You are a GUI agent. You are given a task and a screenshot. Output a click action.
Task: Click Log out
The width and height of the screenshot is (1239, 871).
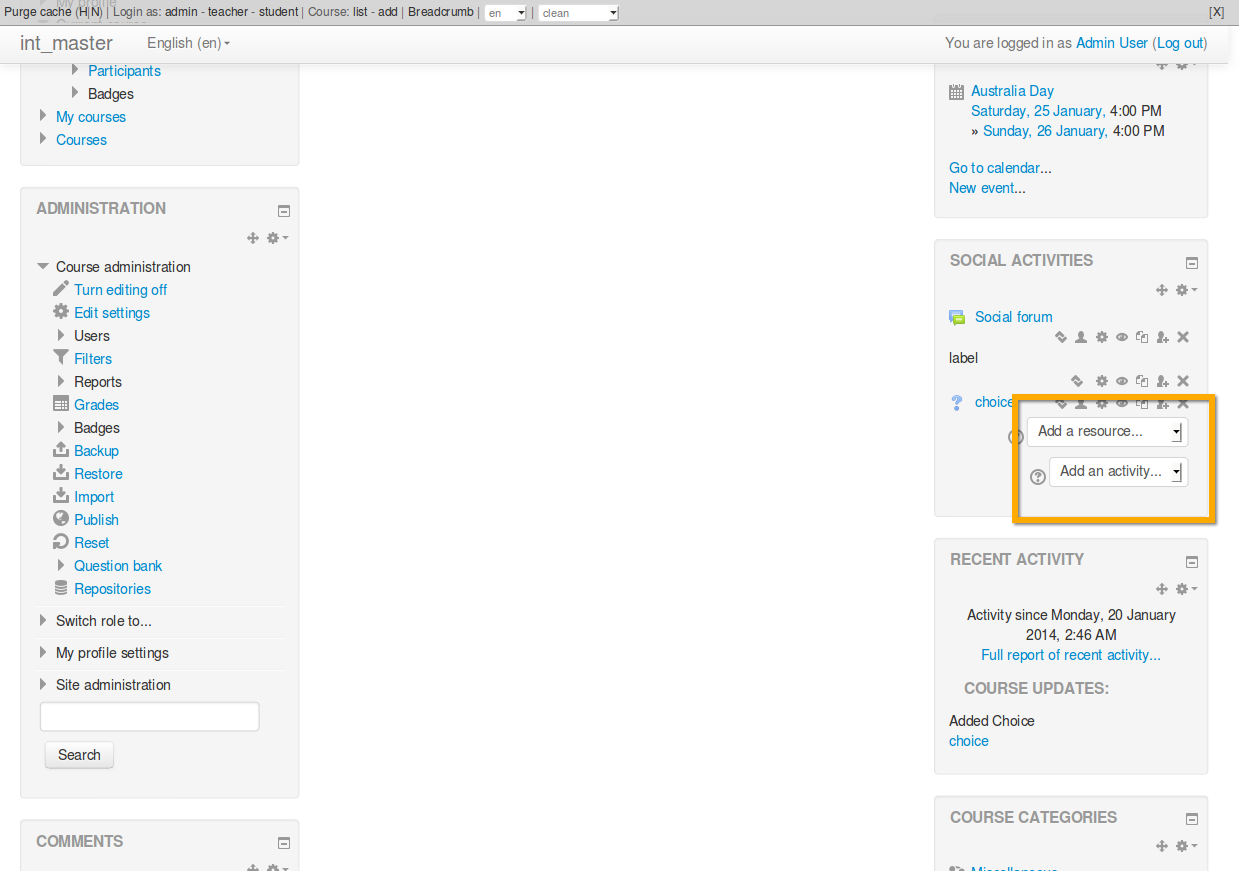[x=1180, y=43]
